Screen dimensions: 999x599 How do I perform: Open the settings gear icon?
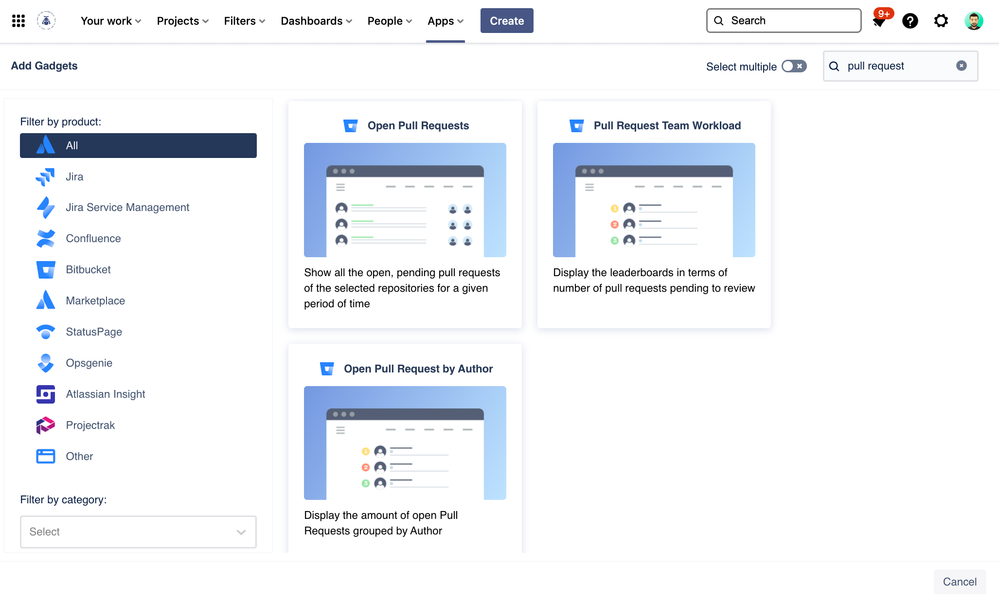(x=941, y=21)
